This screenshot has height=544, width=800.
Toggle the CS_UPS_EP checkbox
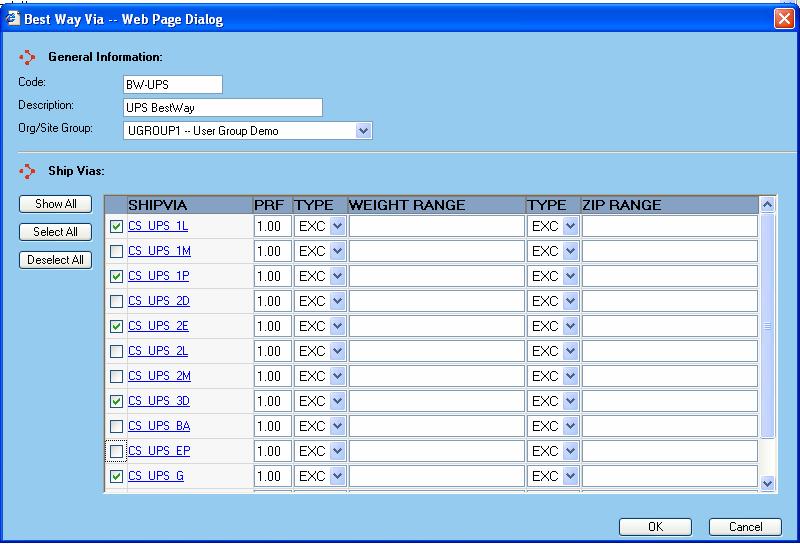pos(116,451)
